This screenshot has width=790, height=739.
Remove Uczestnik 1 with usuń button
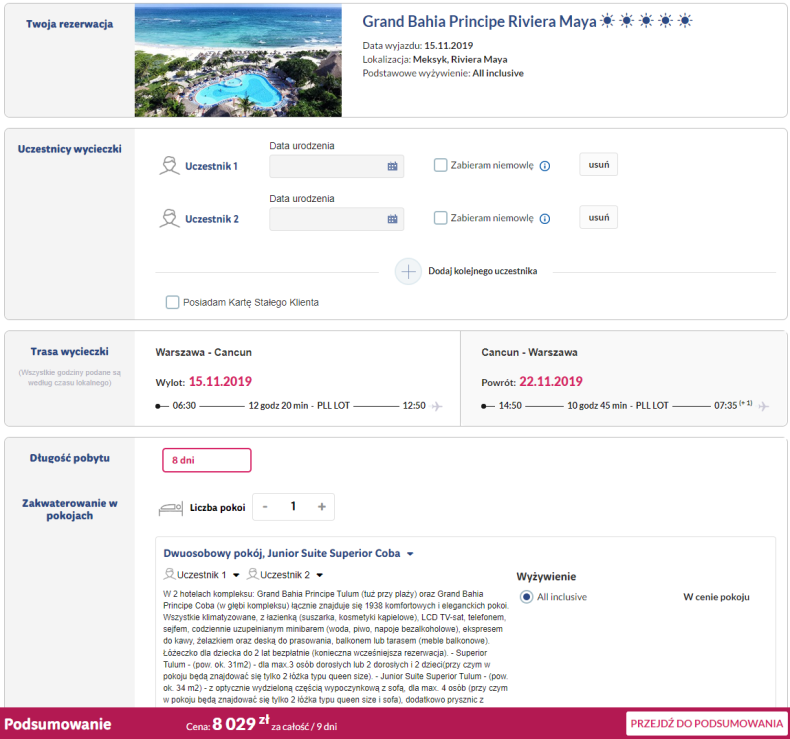(x=599, y=165)
